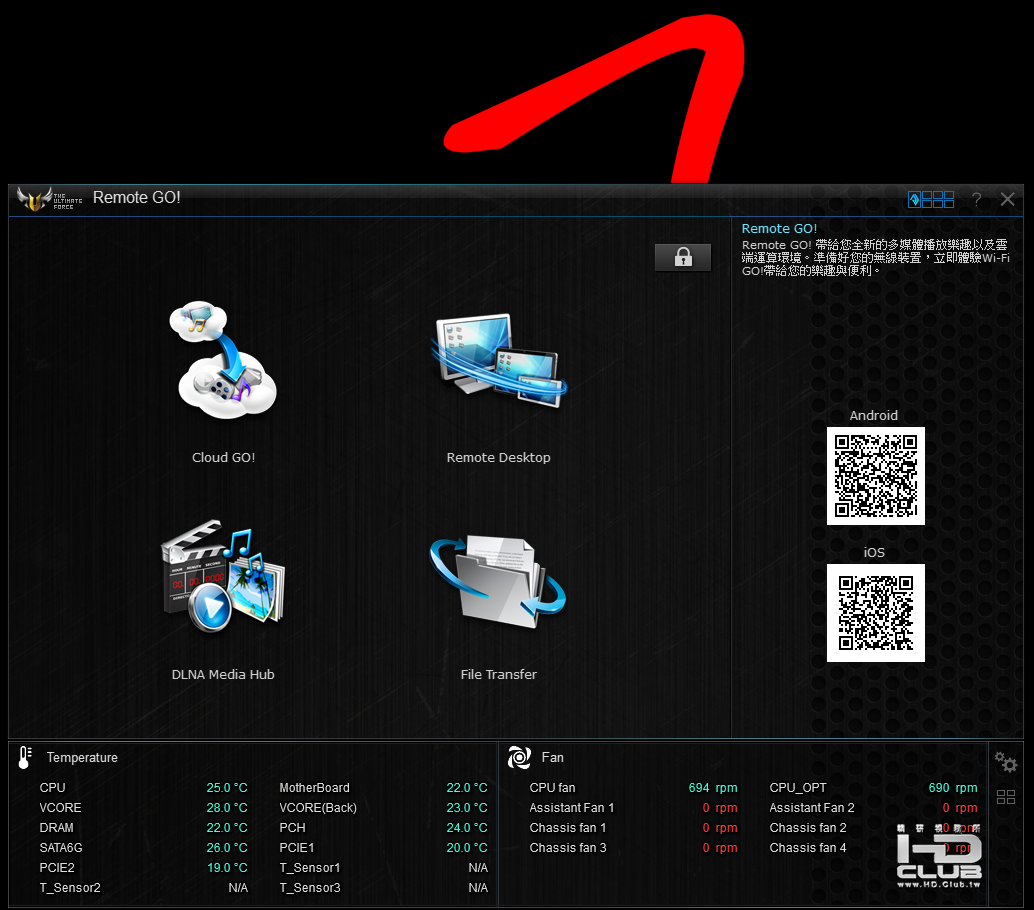Click the Chassis fan 3 label

point(568,848)
